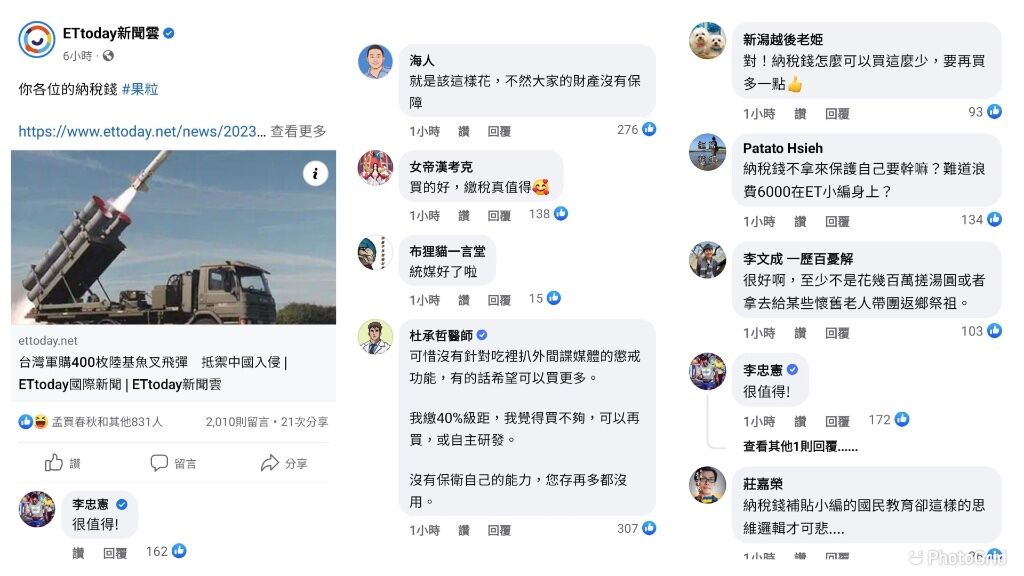1024x576 pixels.
Task: Click the like icon next to 276
Action: click(649, 129)
